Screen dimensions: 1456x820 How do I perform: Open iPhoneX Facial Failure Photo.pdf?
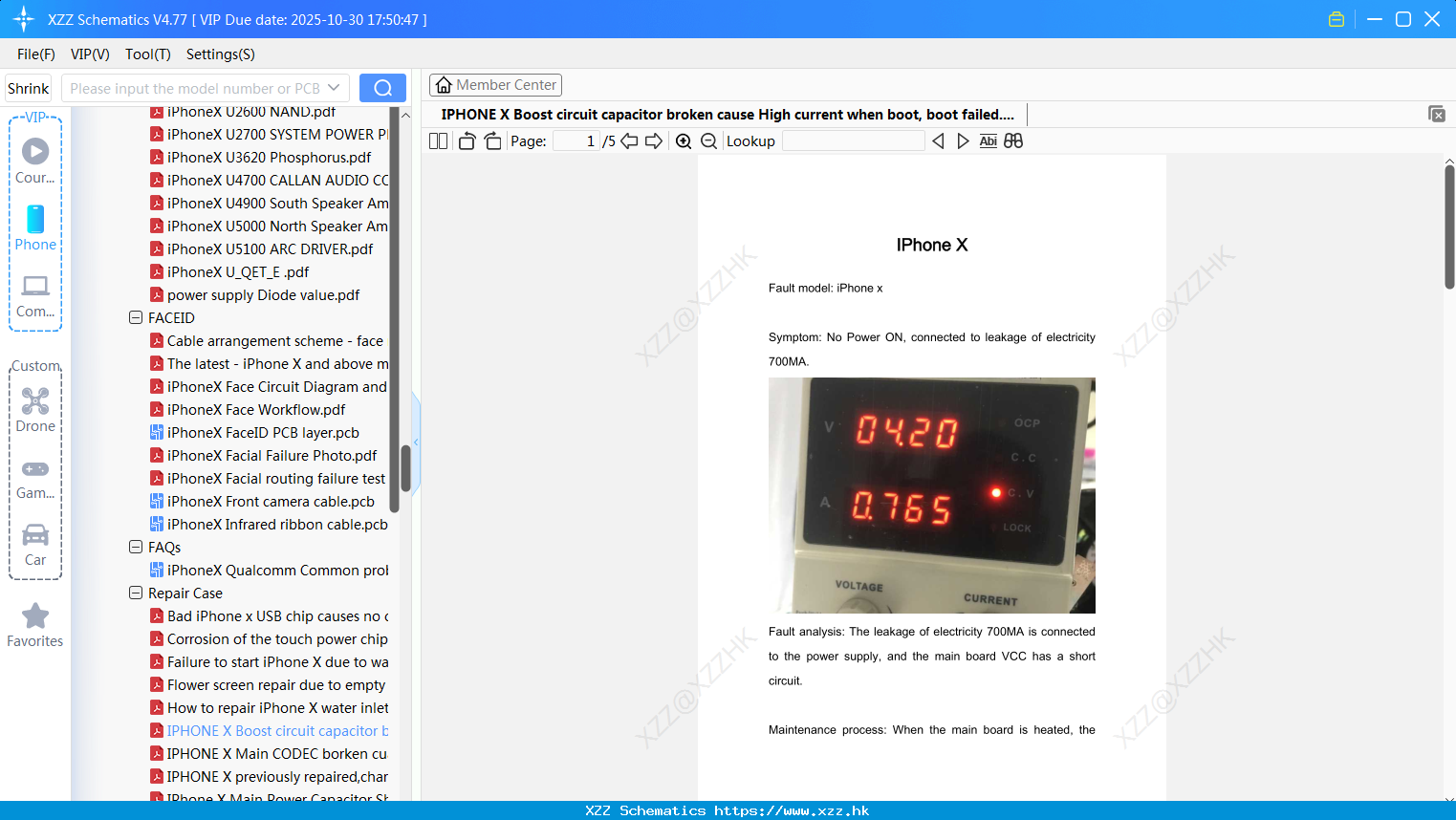click(x=272, y=455)
